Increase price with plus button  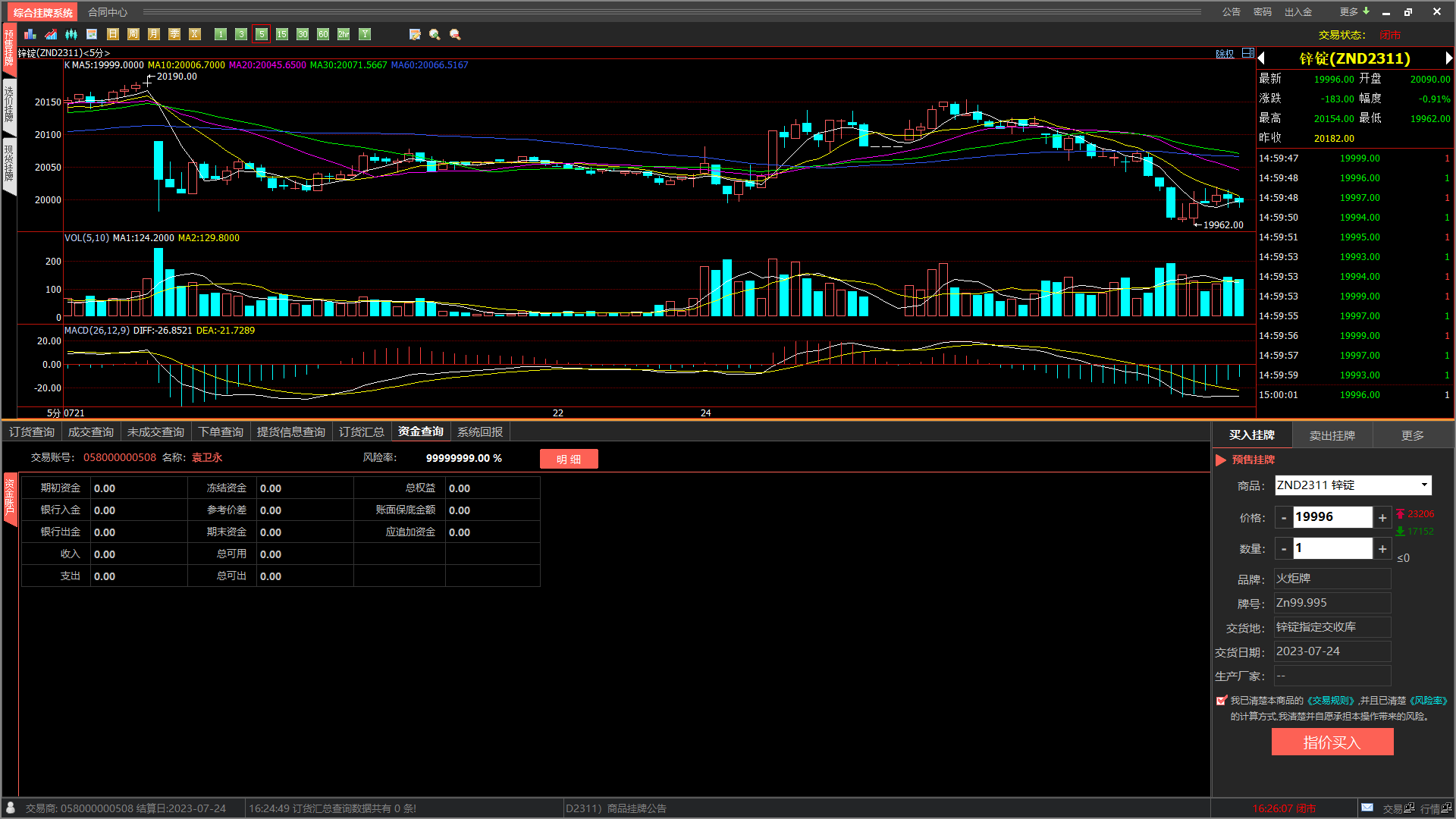pyautogui.click(x=1382, y=518)
